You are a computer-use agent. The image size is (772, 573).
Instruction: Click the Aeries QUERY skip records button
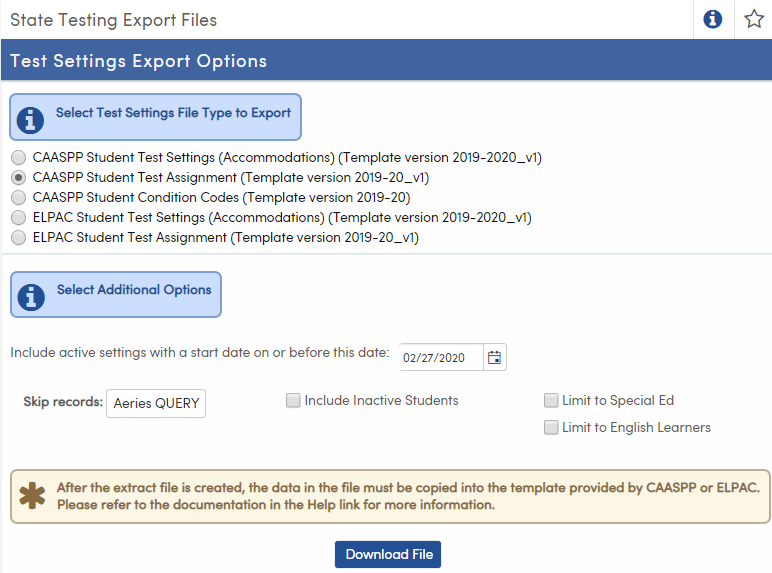tap(156, 403)
